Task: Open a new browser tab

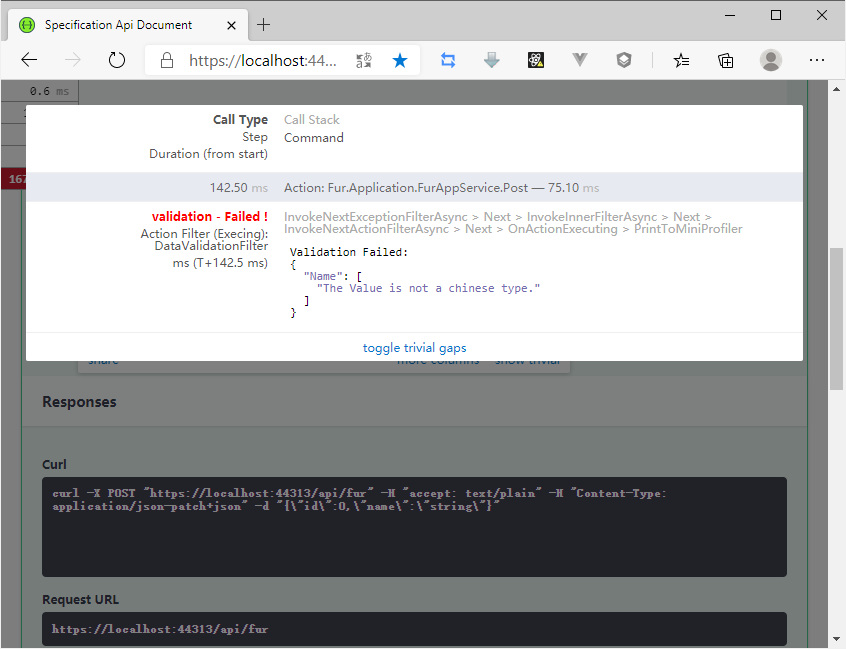Action: coord(264,24)
